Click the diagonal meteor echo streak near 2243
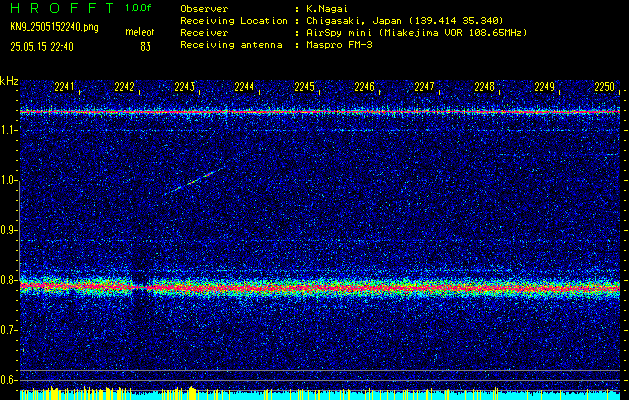The height and width of the screenshot is (400, 629). coord(195,181)
